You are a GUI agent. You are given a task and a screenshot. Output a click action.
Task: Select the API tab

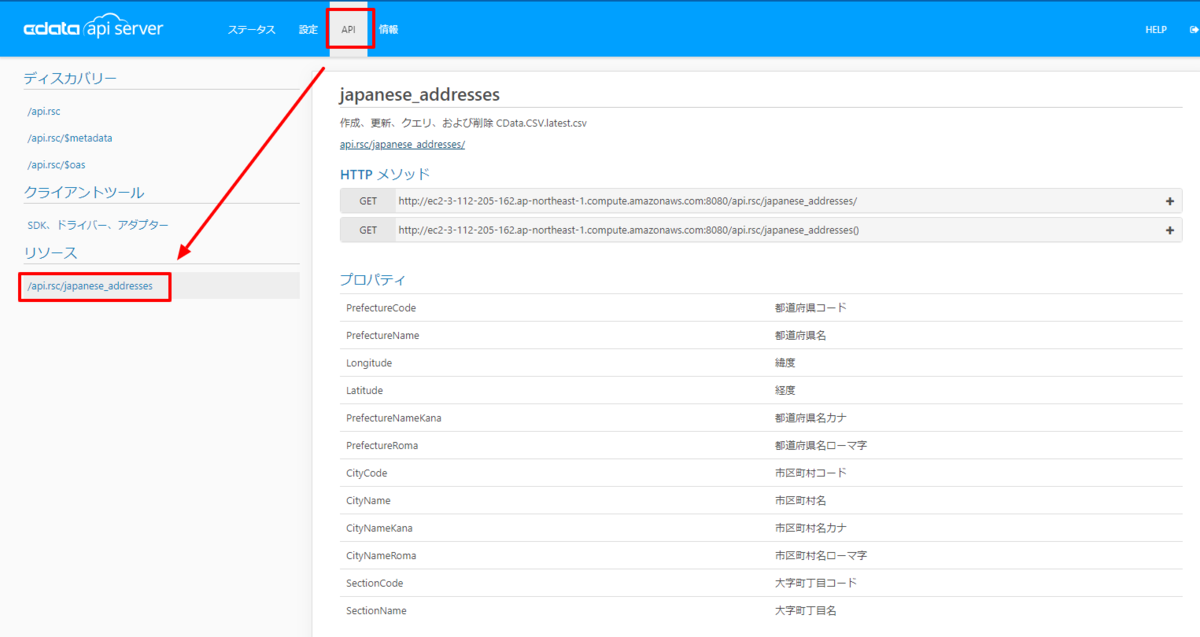pyautogui.click(x=349, y=30)
